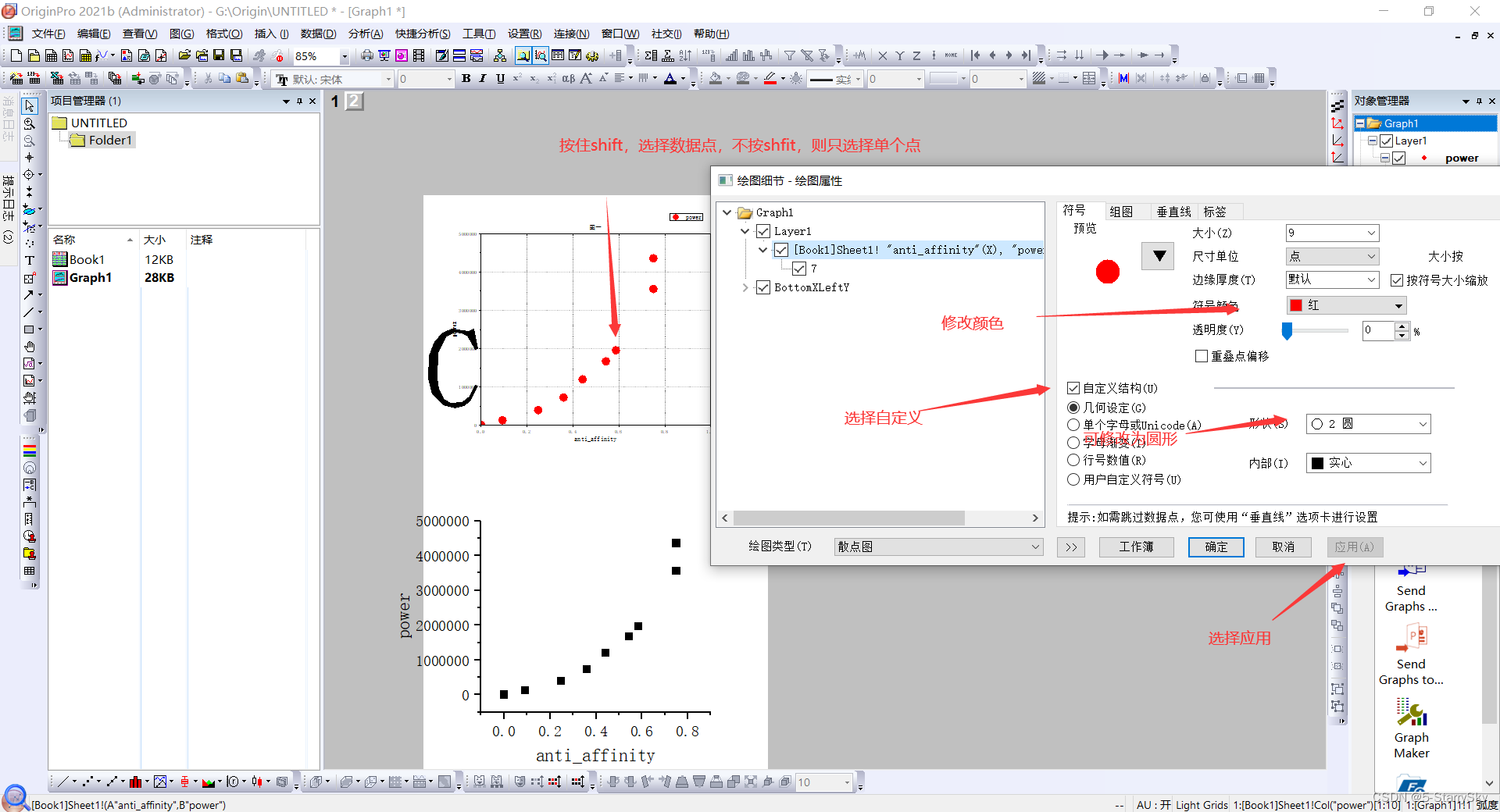
Task: Toggle the 按符号大小缩放 checkbox
Action: tap(1397, 280)
